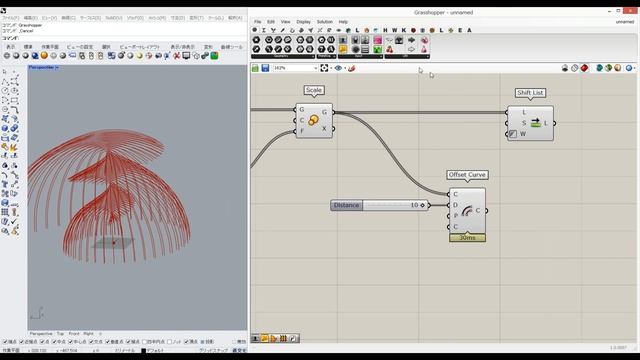This screenshot has width=640, height=360.
Task: Click the C output grip of Offset Curve
Action: (x=487, y=211)
